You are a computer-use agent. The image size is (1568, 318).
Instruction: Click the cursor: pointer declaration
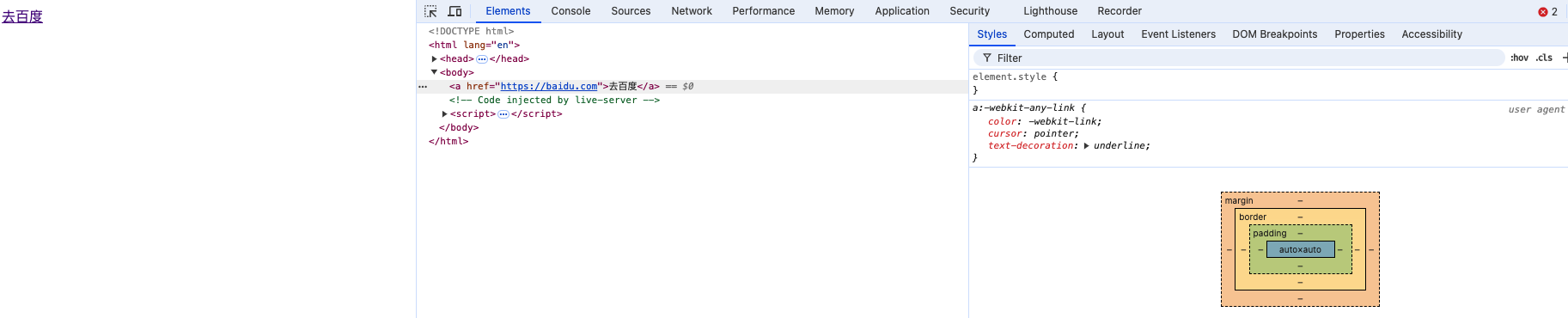[x=1034, y=134]
